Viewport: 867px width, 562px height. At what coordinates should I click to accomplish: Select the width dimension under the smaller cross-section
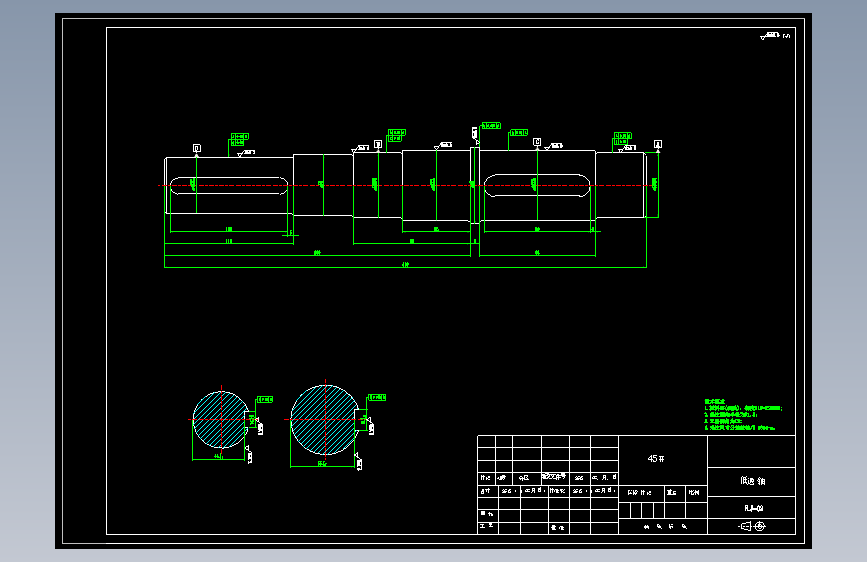point(218,458)
